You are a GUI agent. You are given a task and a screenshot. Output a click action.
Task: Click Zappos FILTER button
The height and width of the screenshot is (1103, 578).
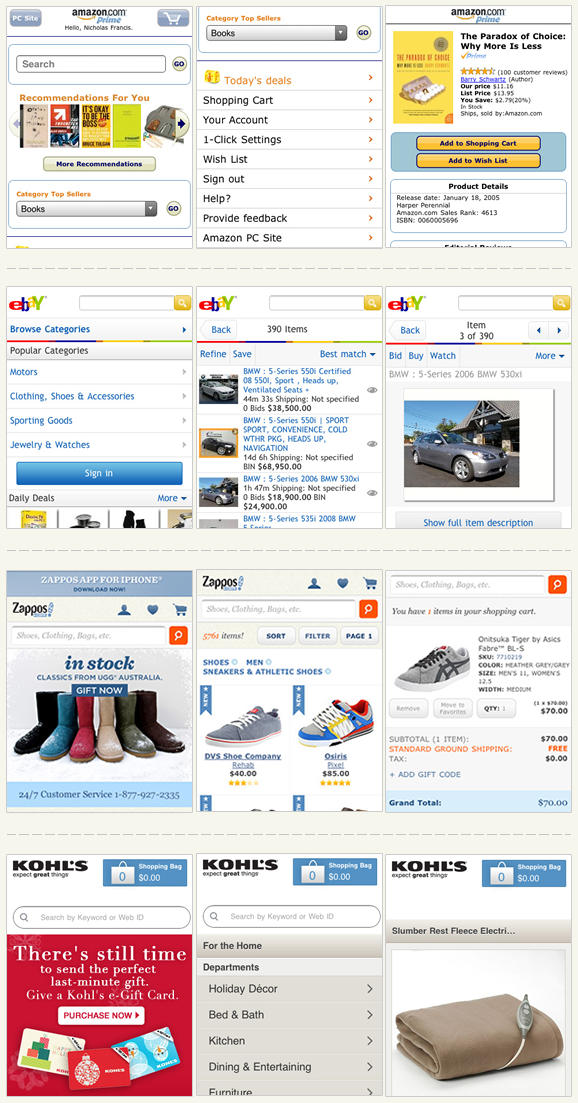(x=318, y=636)
